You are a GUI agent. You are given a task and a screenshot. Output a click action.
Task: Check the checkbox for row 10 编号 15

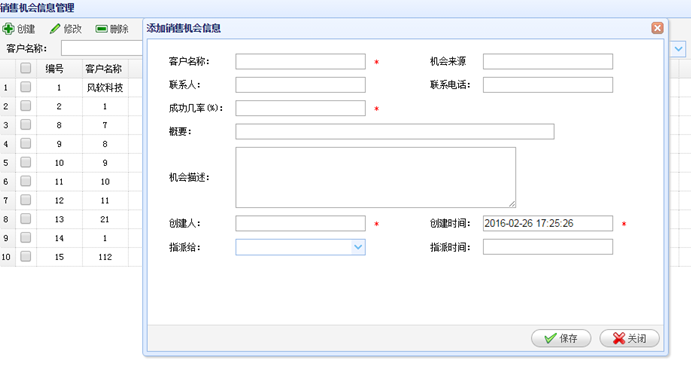pyautogui.click(x=26, y=256)
